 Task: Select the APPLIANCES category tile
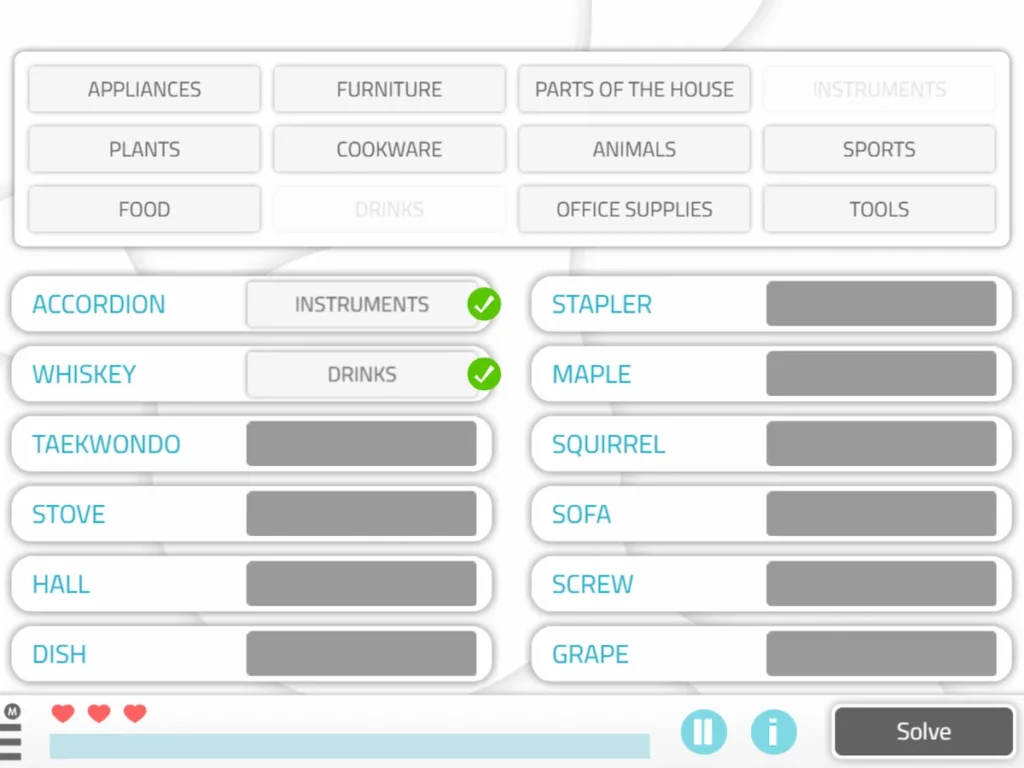[144, 89]
